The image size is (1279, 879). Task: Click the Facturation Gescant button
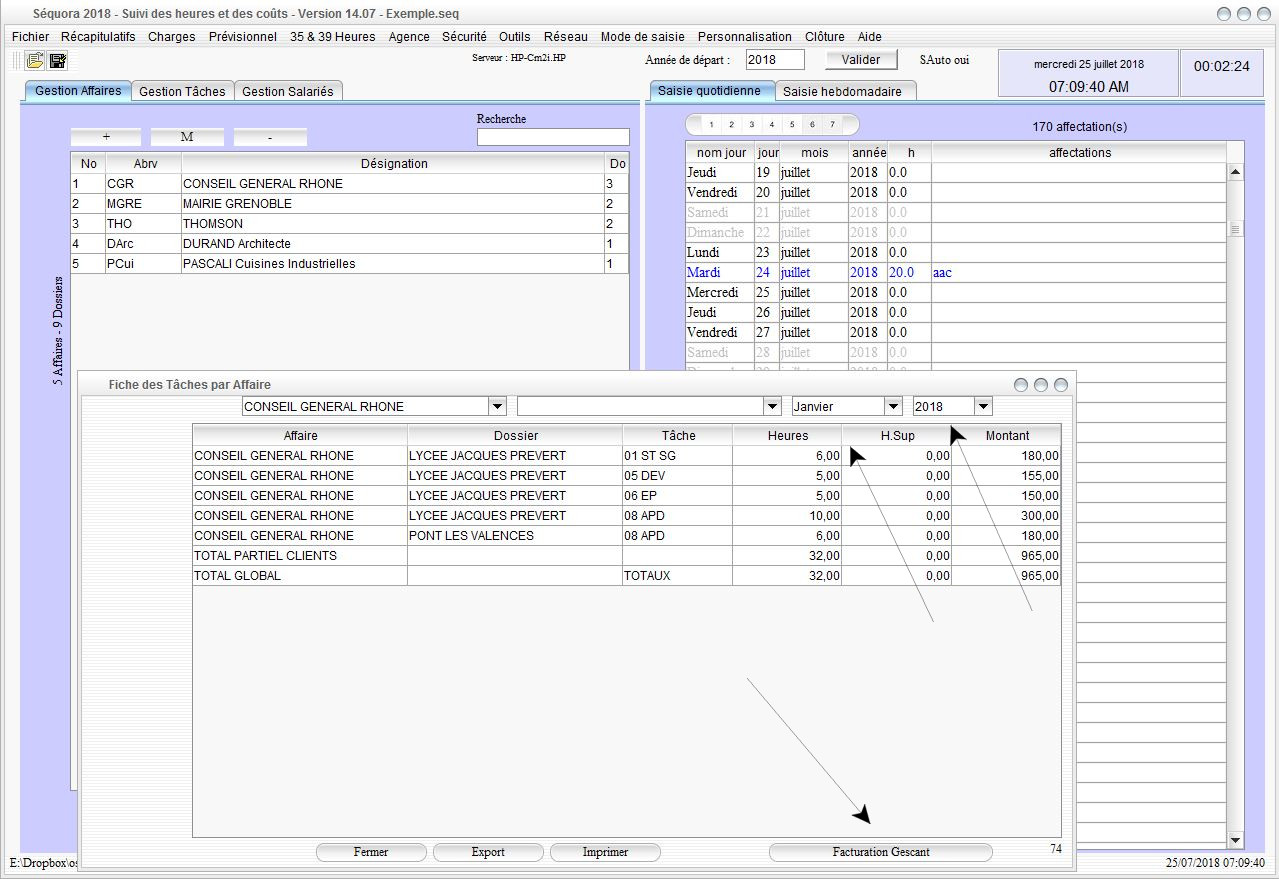tap(880, 852)
